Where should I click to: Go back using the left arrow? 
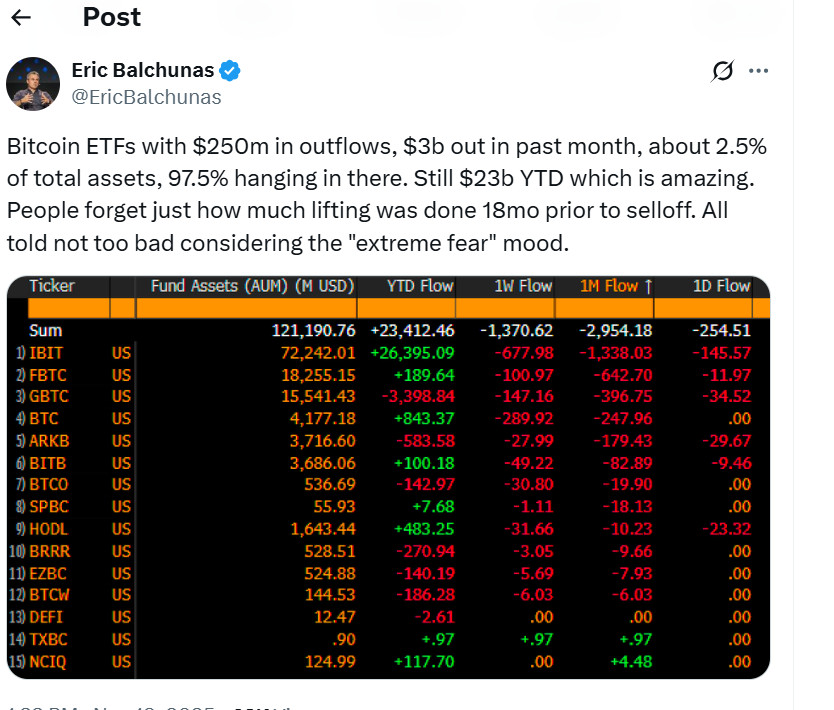[x=22, y=17]
